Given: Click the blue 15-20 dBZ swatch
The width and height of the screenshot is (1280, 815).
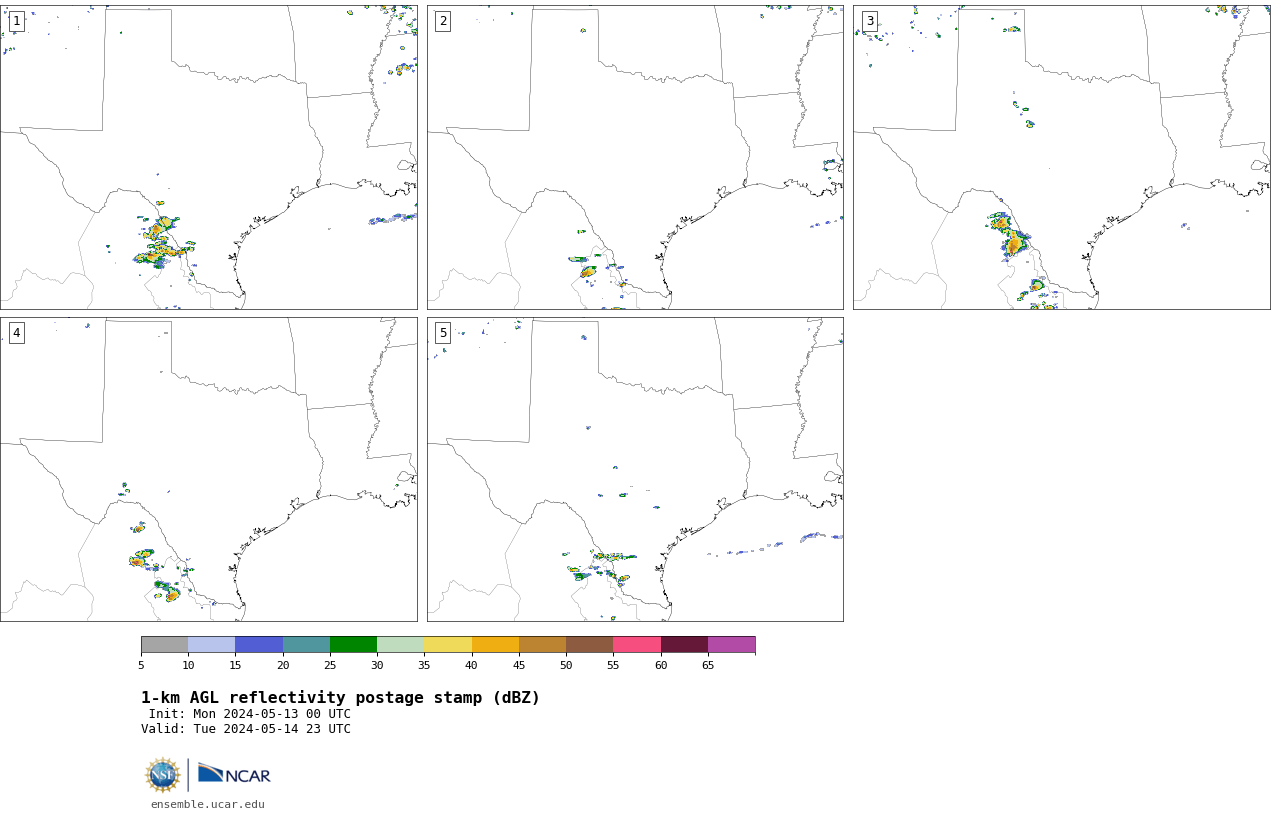Looking at the screenshot, I should click(259, 644).
